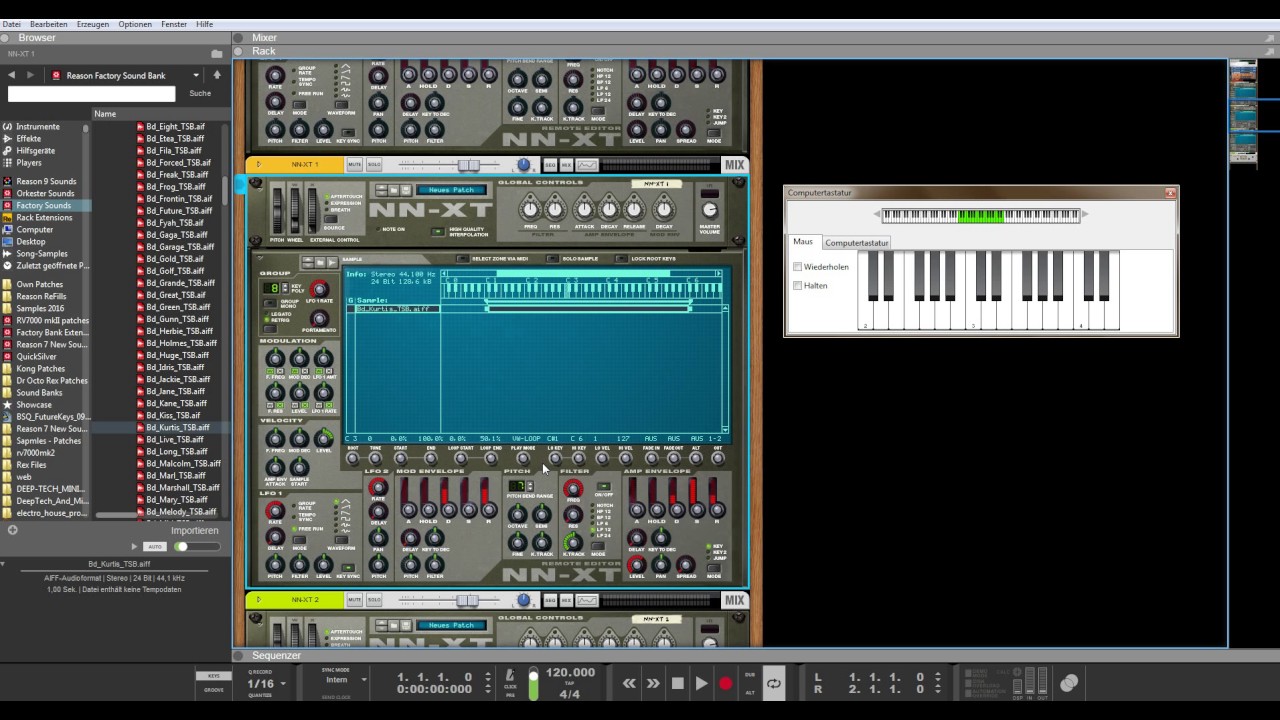
Task: Click the Importieren button
Action: click(x=194, y=531)
